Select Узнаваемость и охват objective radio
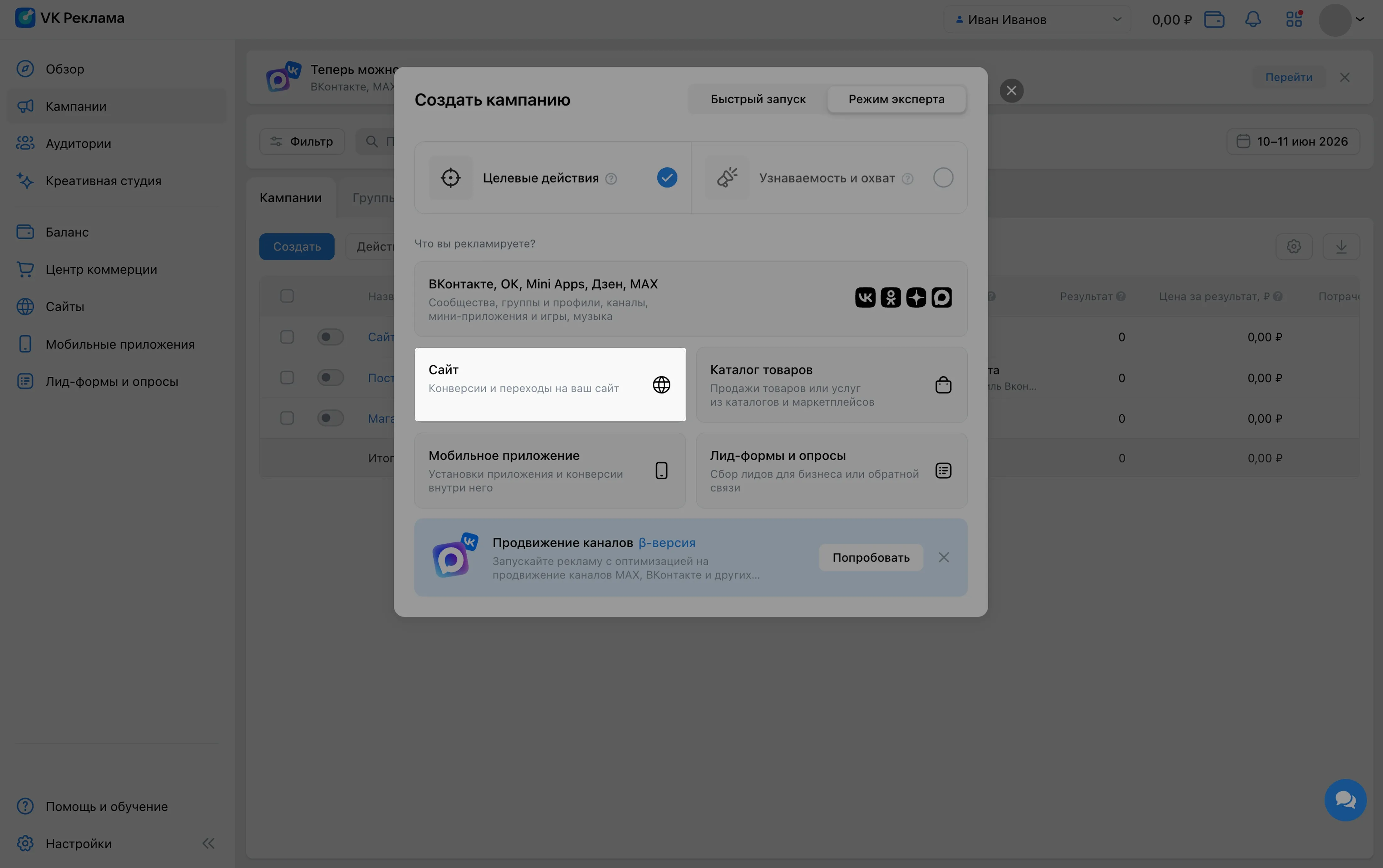Viewport: 1383px width, 868px height. click(943, 178)
